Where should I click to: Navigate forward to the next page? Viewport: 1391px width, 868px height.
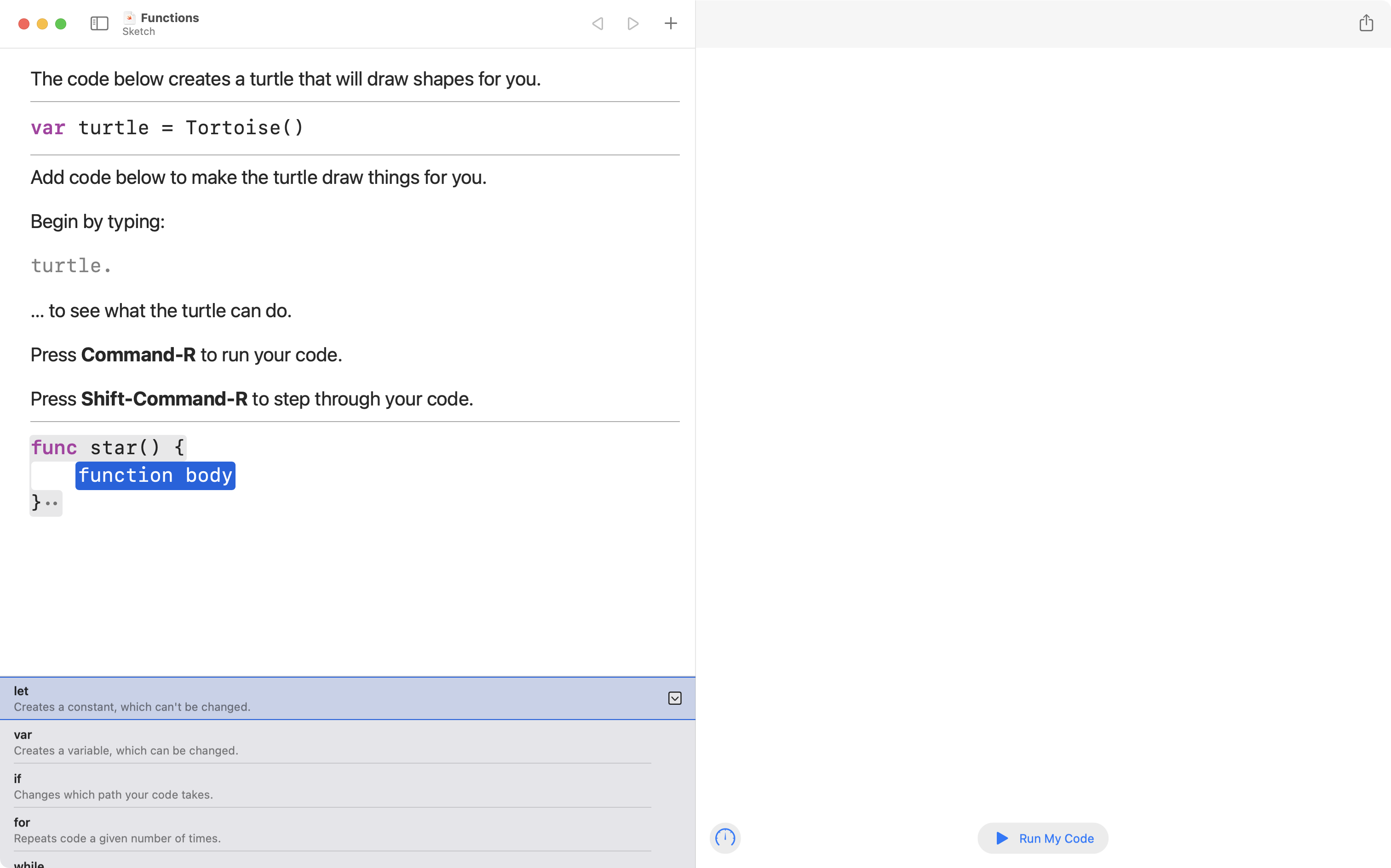pos(632,23)
